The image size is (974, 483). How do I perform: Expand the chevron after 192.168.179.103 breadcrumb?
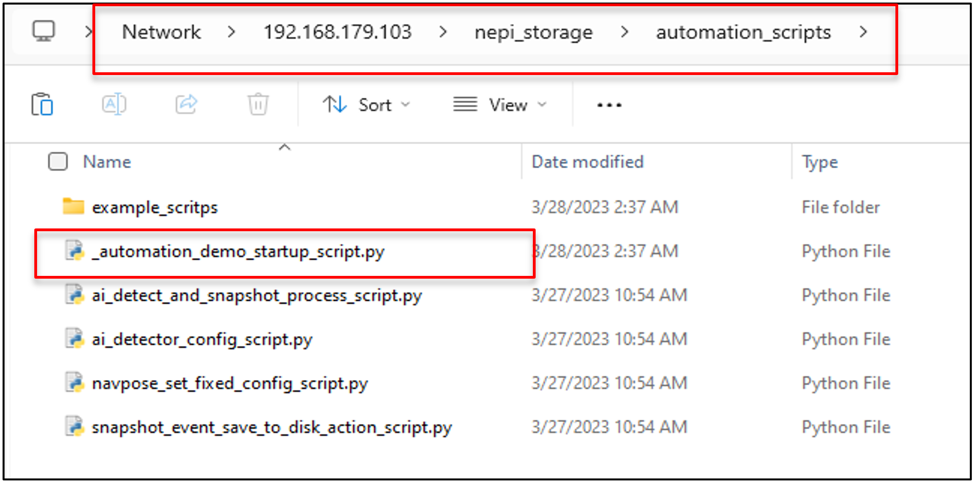tap(443, 32)
